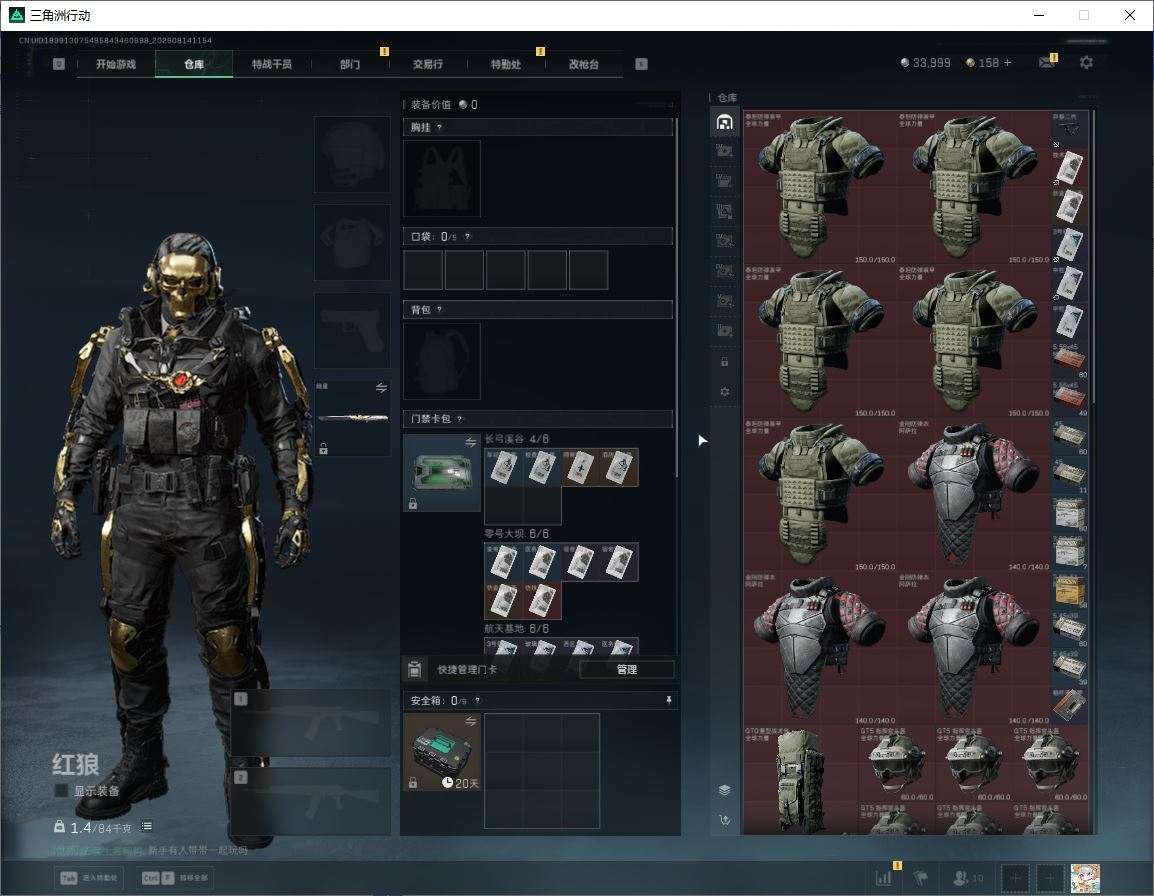The image size is (1154, 896).
Task: Swap the safe box using arrows icon
Action: [471, 722]
